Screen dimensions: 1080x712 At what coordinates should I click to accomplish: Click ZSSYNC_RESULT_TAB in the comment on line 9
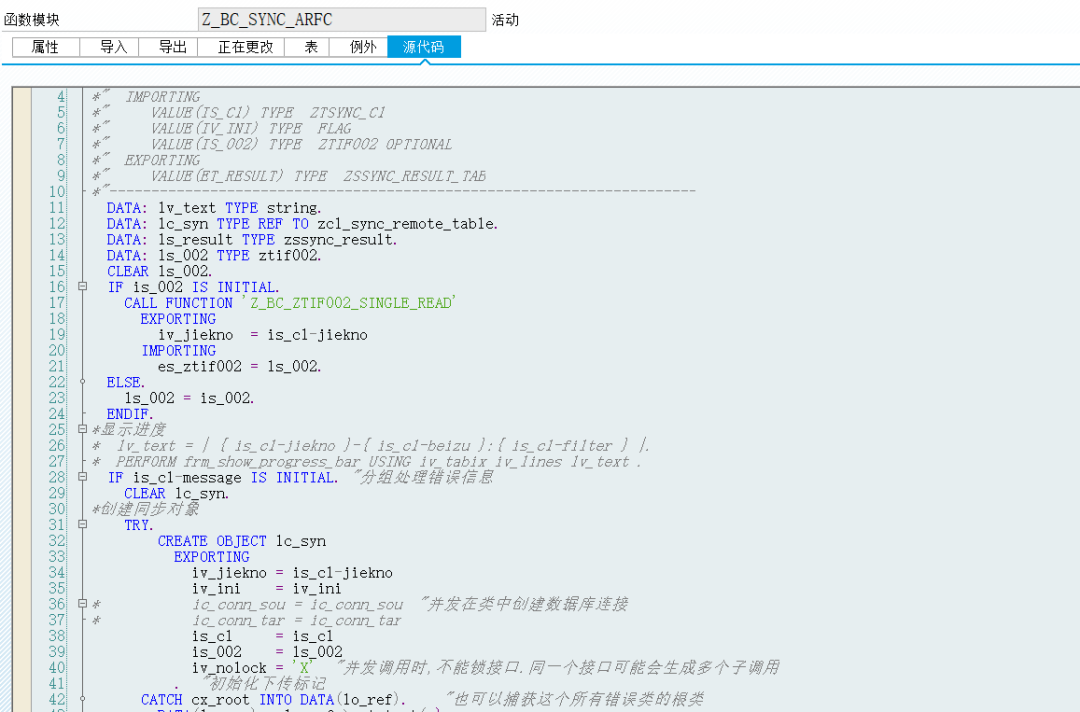415,176
